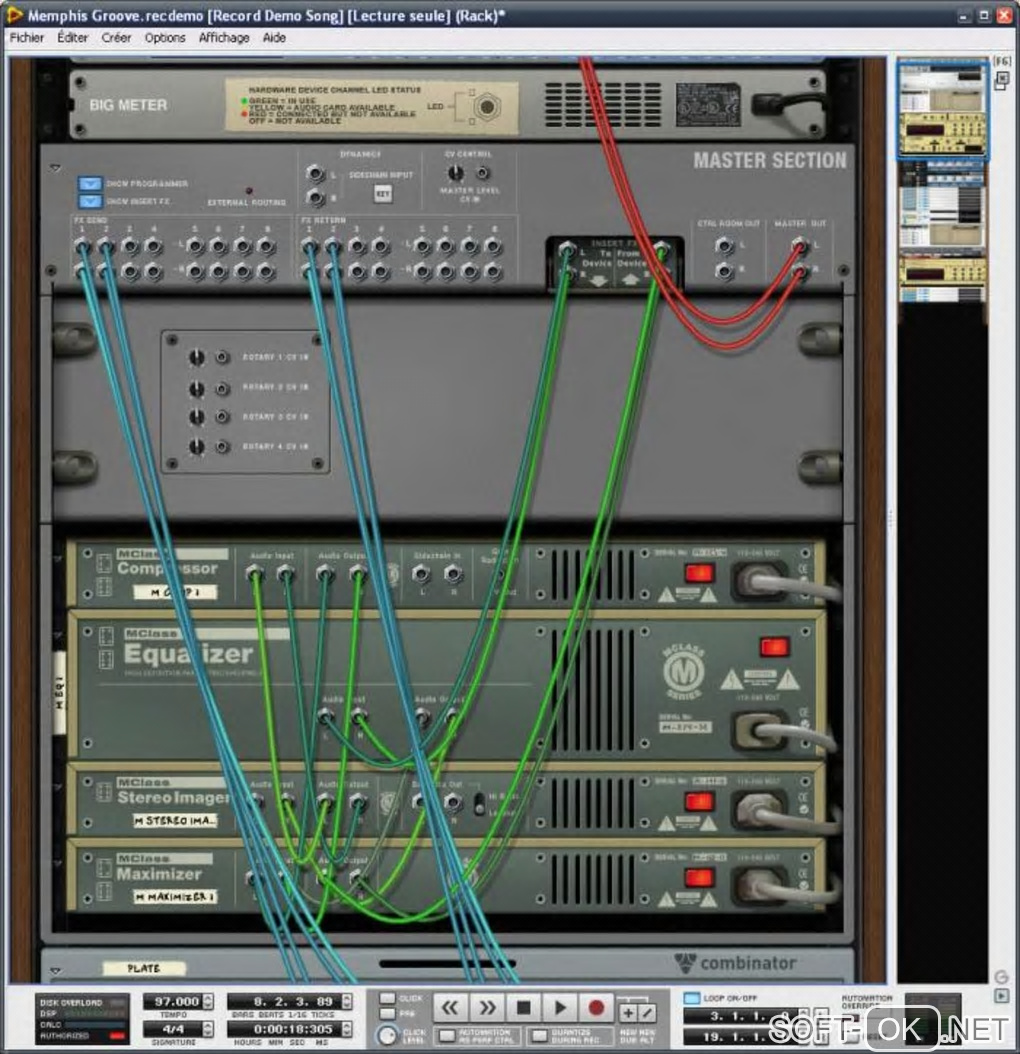The height and width of the screenshot is (1054, 1020).
Task: Click the time position 0:00:18:305 display
Action: click(x=285, y=1028)
